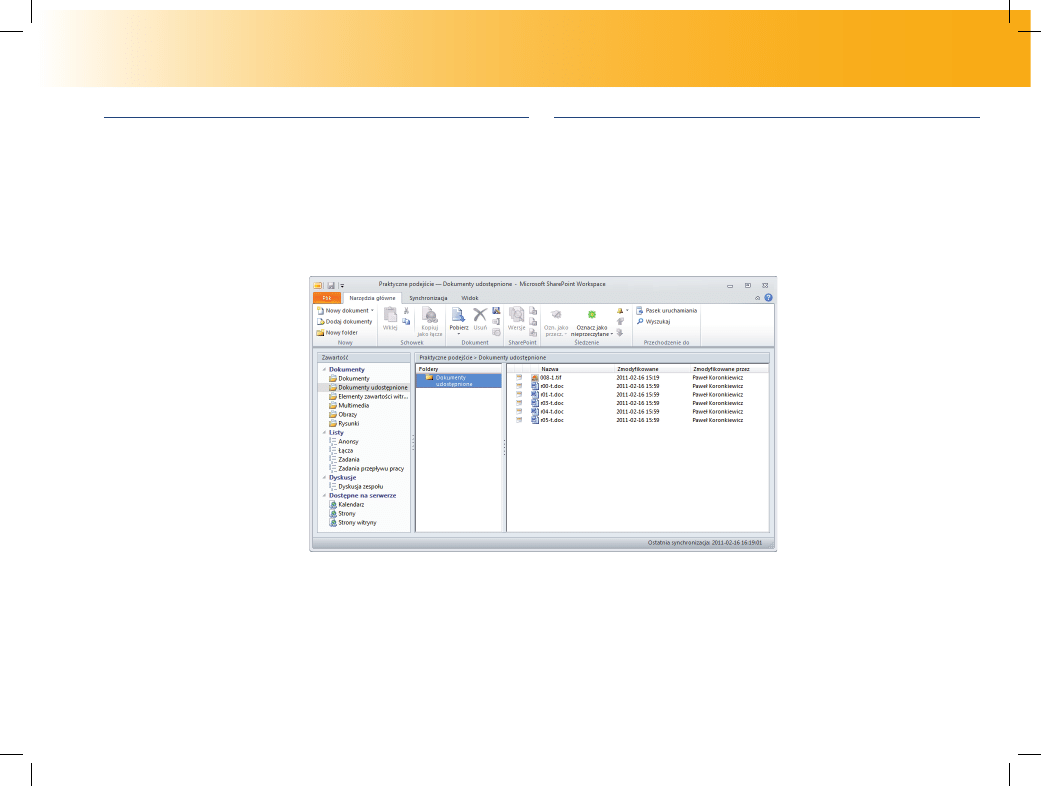Collapse the Listy section in Zawartość
Screen dimensions: 1041x786
point(323,433)
